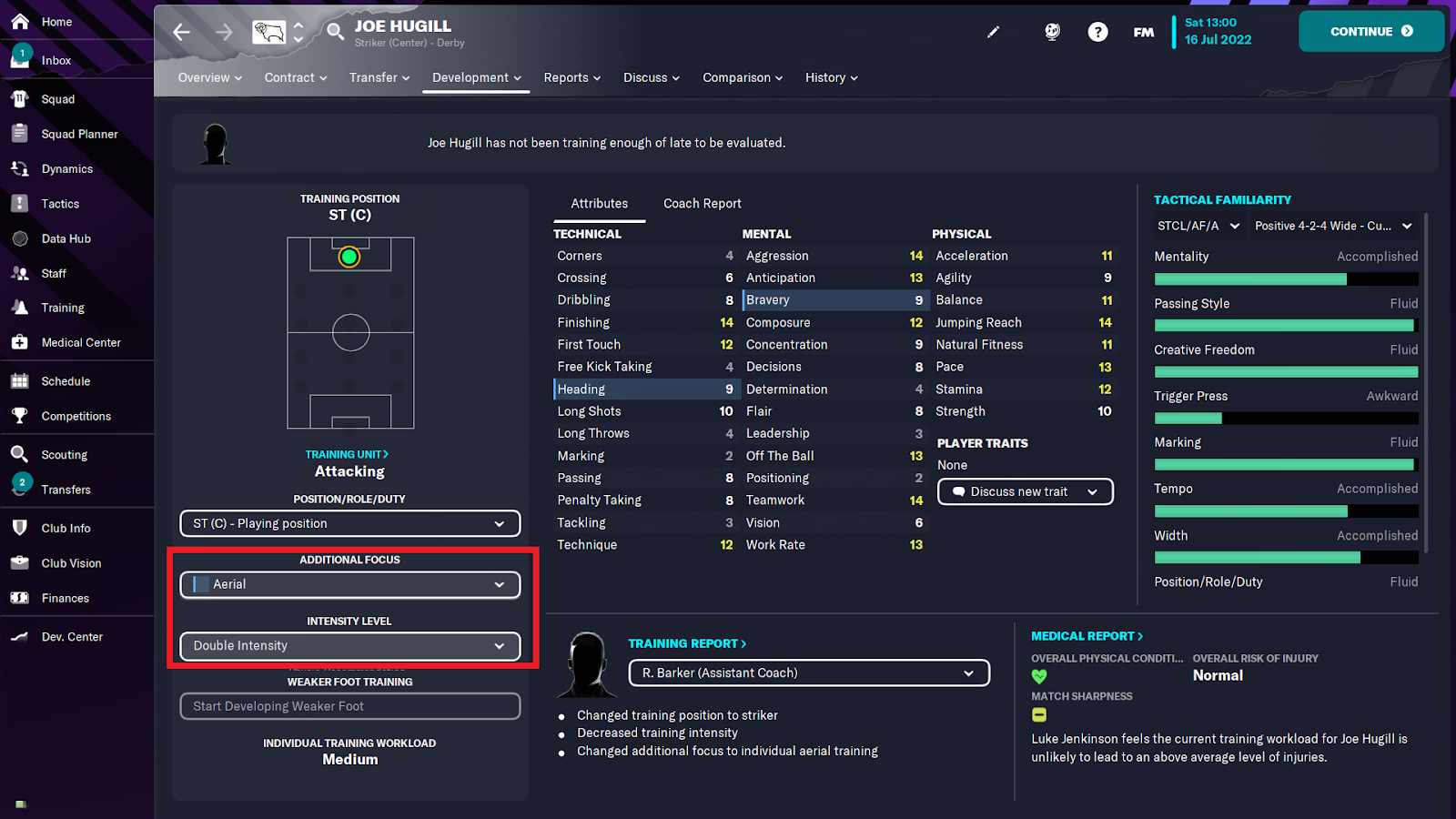Click the Sat 13:00 16 Jul 2022 date
The image size is (1456, 819).
coord(1218,31)
